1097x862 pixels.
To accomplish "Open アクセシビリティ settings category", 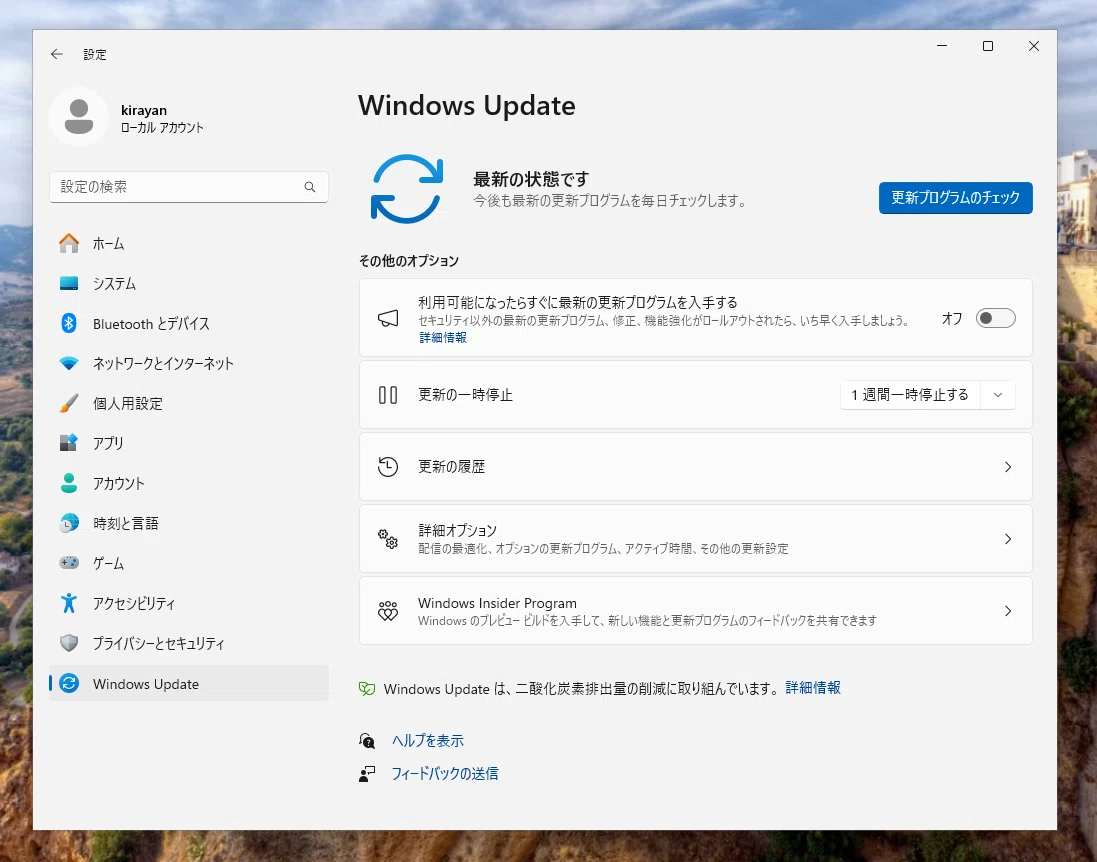I will [189, 602].
